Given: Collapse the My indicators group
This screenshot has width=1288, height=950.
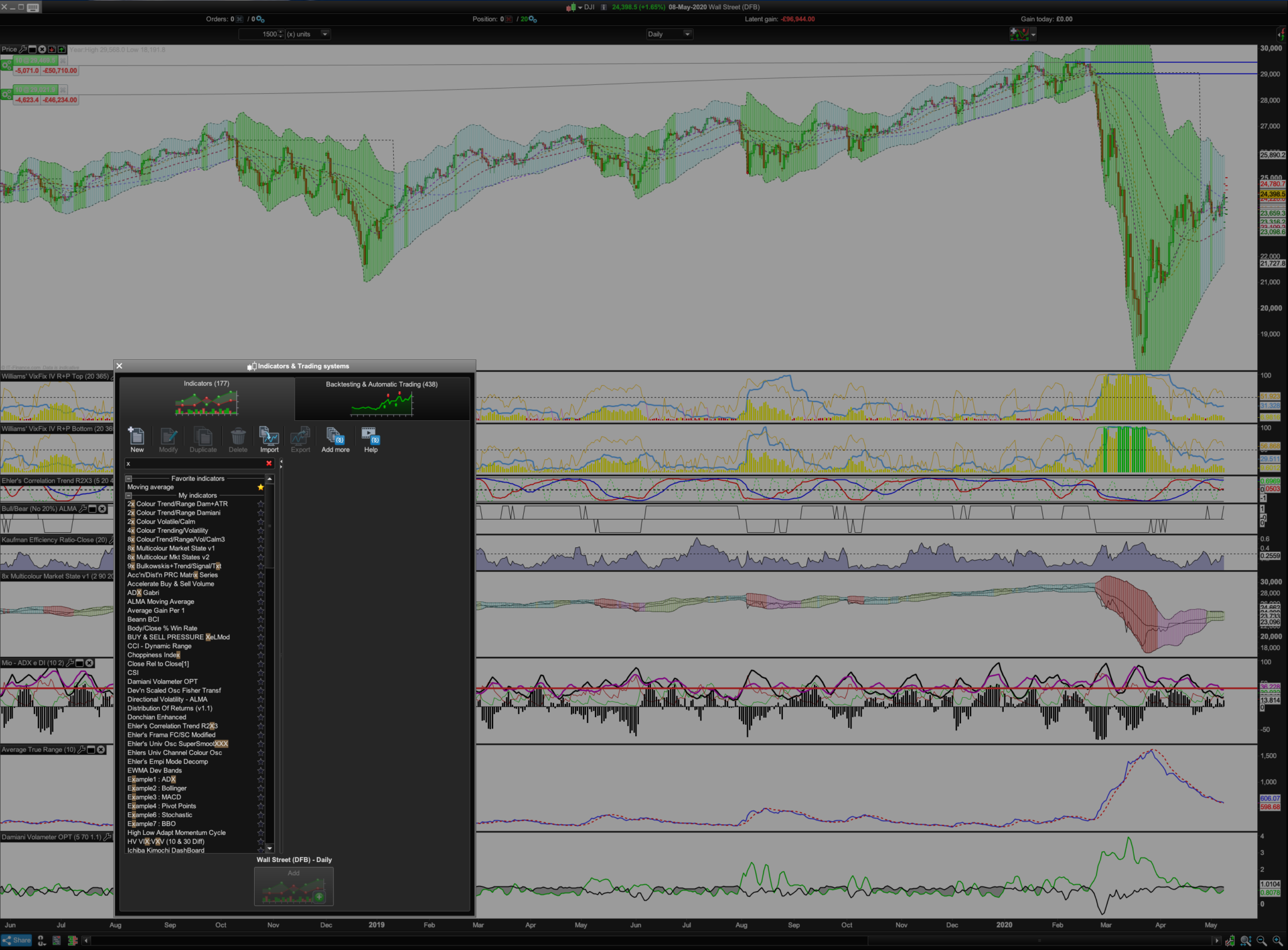Looking at the screenshot, I should (x=128, y=496).
